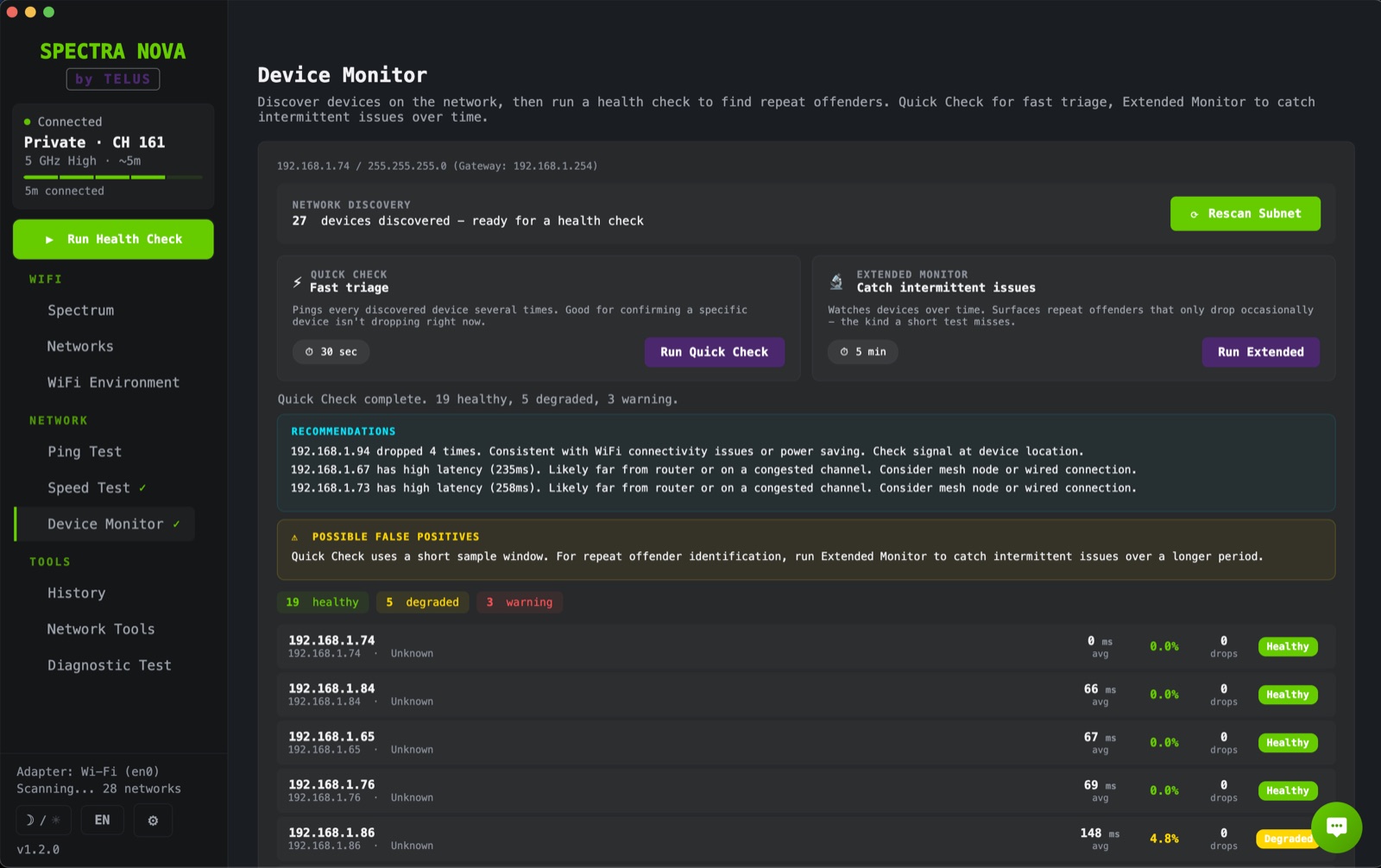
Task: Open settings gear icon in sidebar footer
Action: (x=153, y=820)
